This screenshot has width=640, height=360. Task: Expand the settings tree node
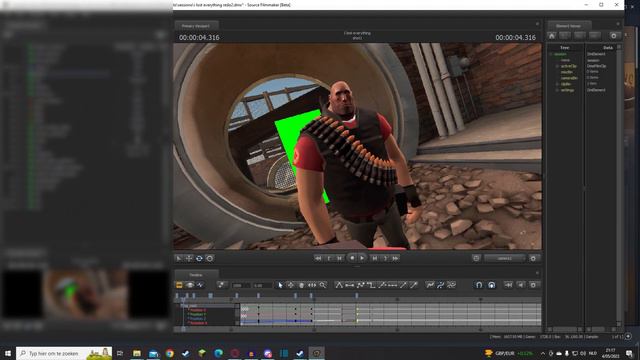click(x=557, y=90)
